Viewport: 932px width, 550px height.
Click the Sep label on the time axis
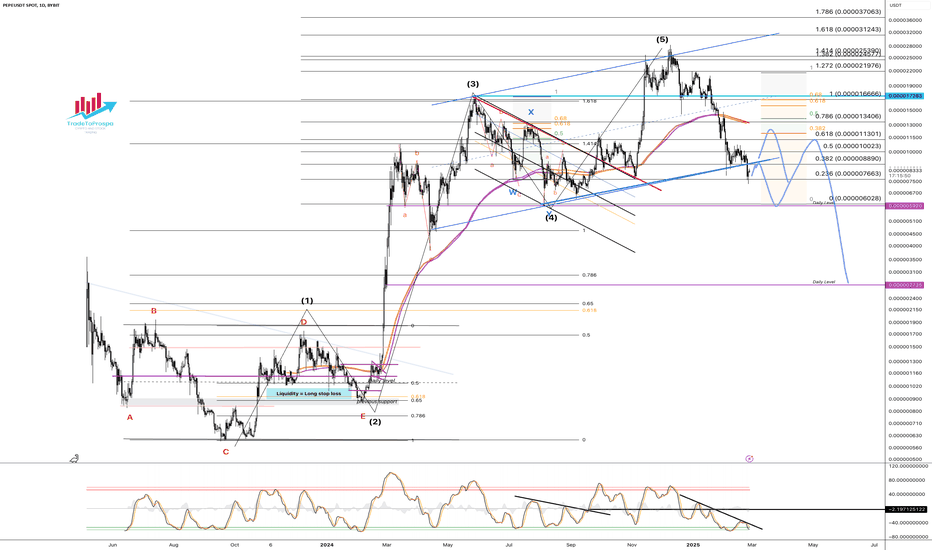click(x=571, y=544)
